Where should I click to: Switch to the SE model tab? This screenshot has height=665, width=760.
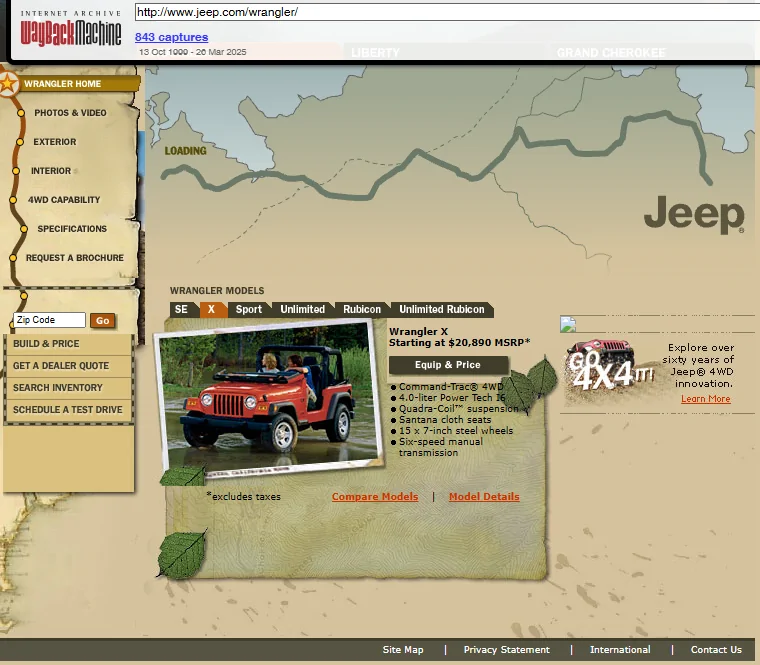(182, 310)
